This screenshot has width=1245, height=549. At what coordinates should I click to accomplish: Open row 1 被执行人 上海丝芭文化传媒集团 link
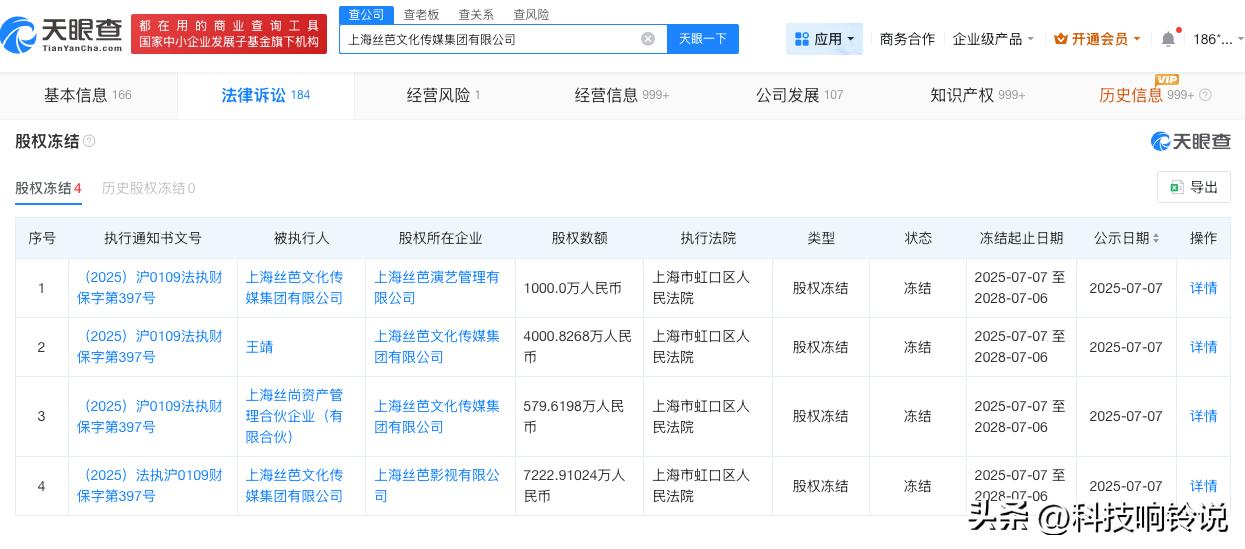(x=295, y=287)
